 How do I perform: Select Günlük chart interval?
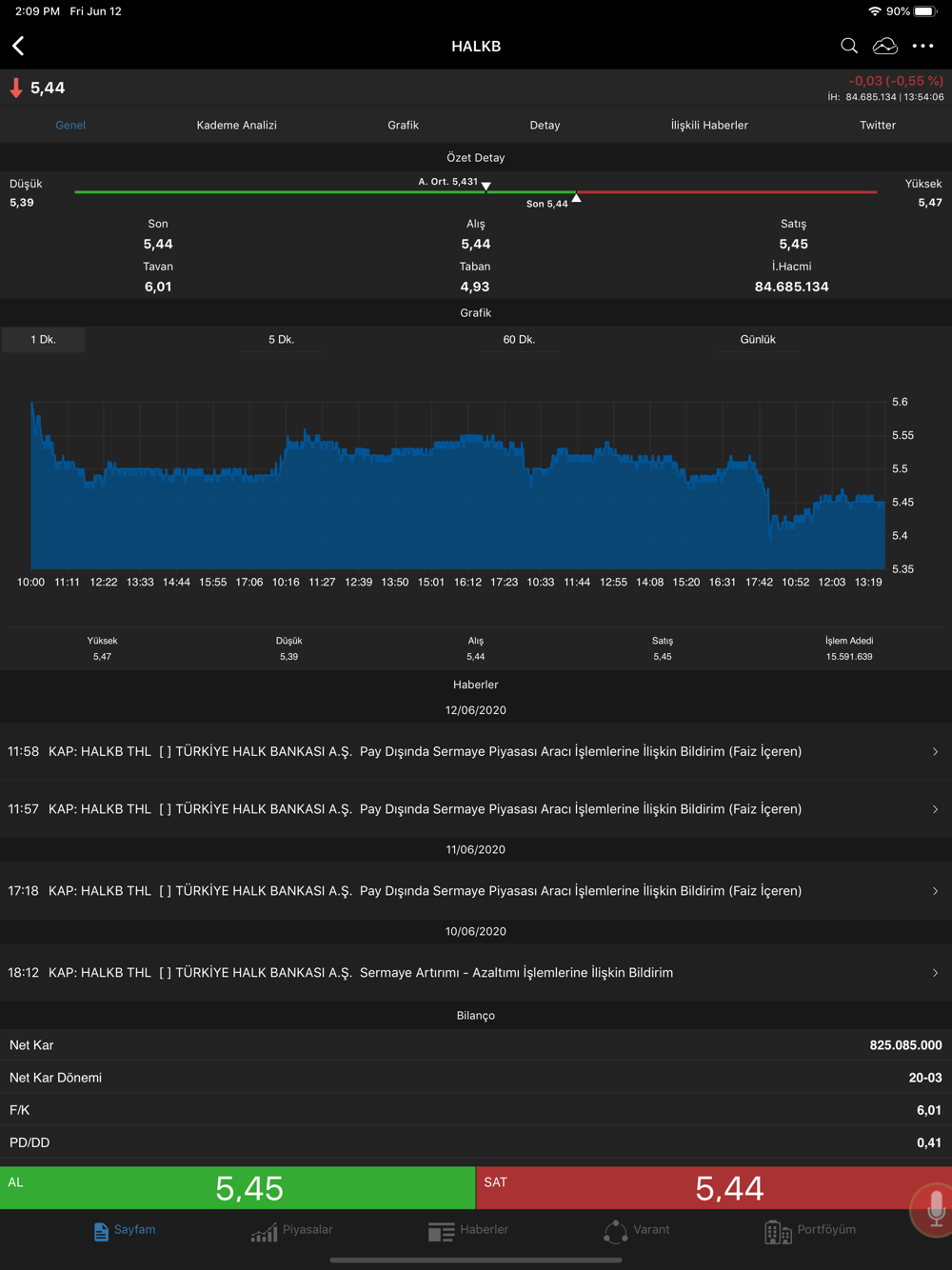point(758,339)
